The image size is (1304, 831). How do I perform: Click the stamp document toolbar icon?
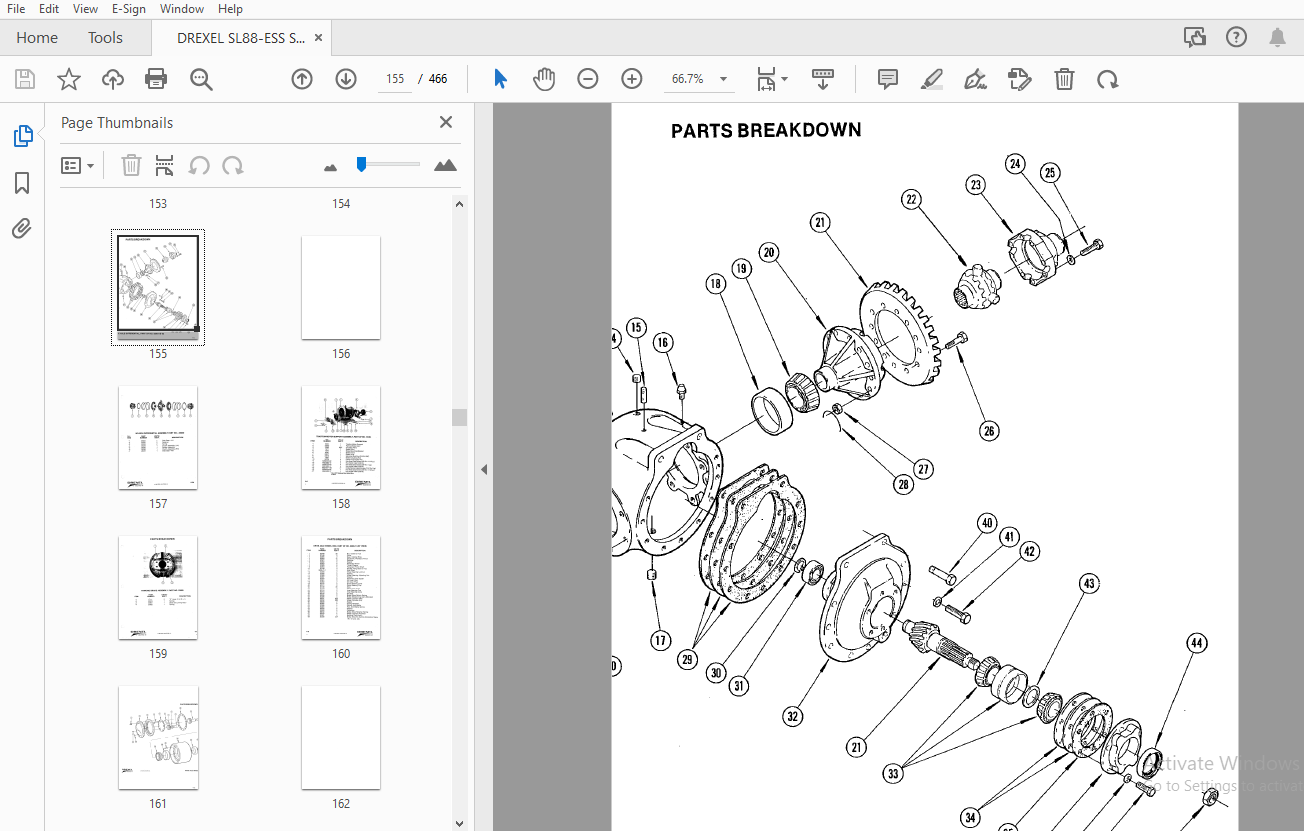click(1020, 79)
